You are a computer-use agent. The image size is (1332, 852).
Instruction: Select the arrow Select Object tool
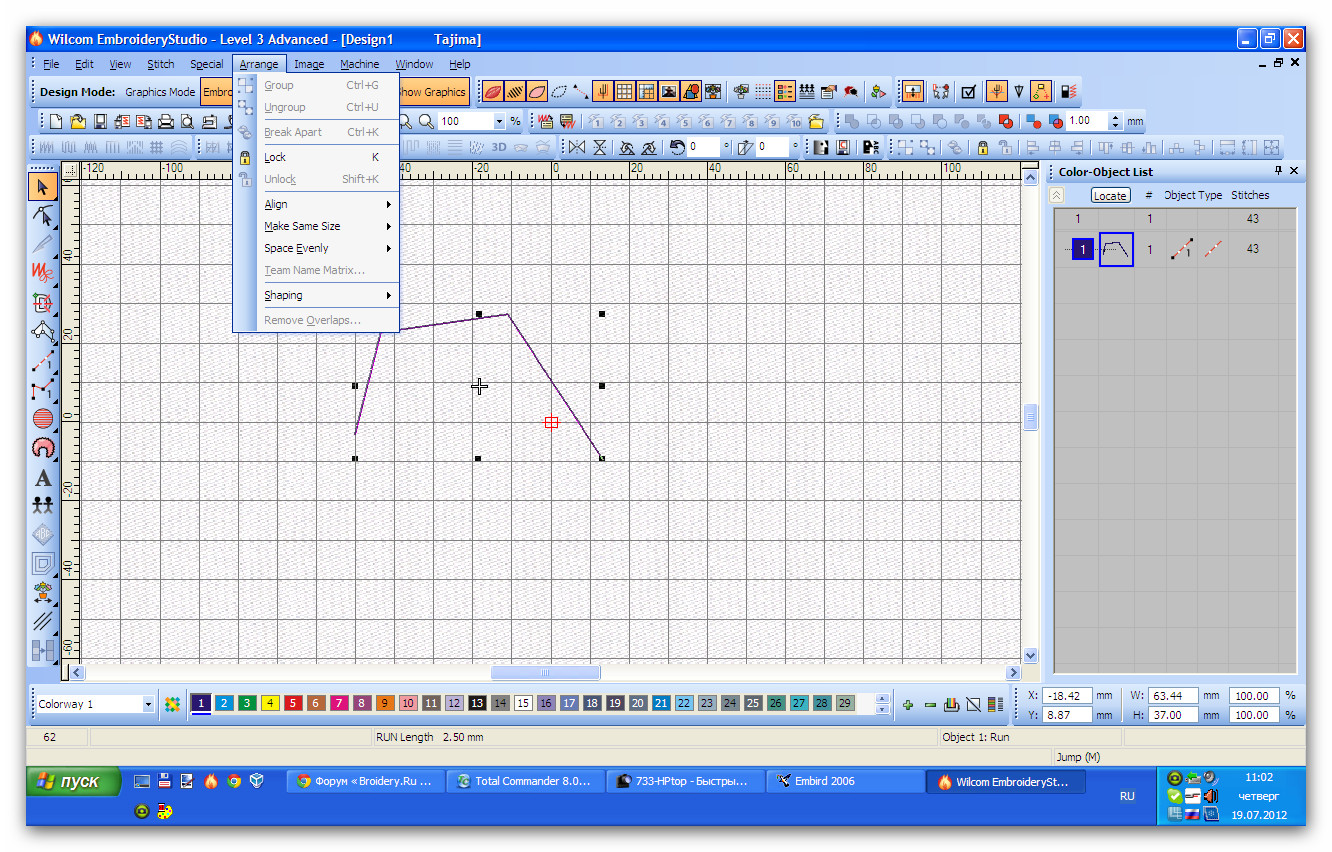click(x=42, y=186)
